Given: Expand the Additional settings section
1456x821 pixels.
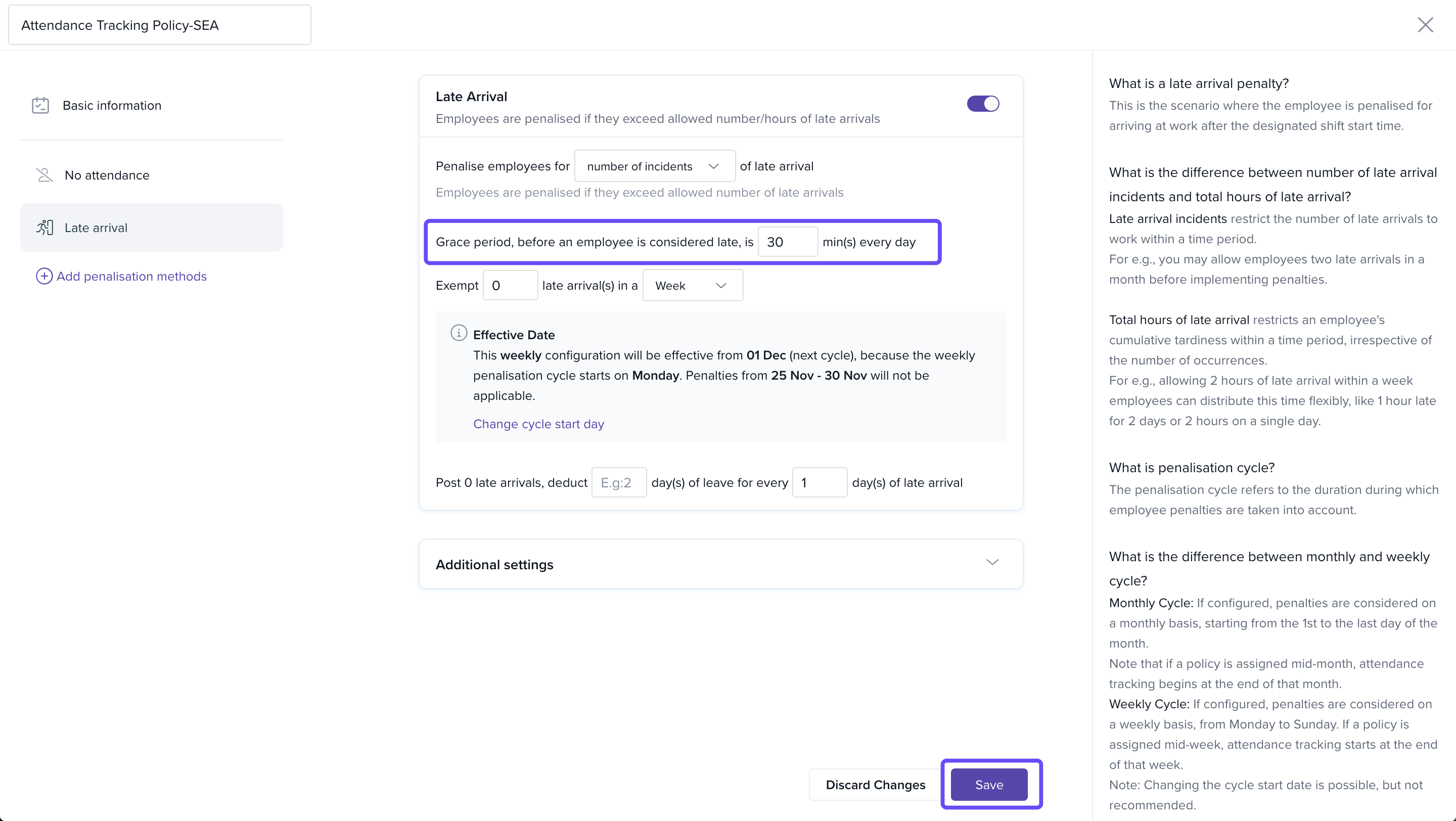Looking at the screenshot, I should click(x=992, y=563).
